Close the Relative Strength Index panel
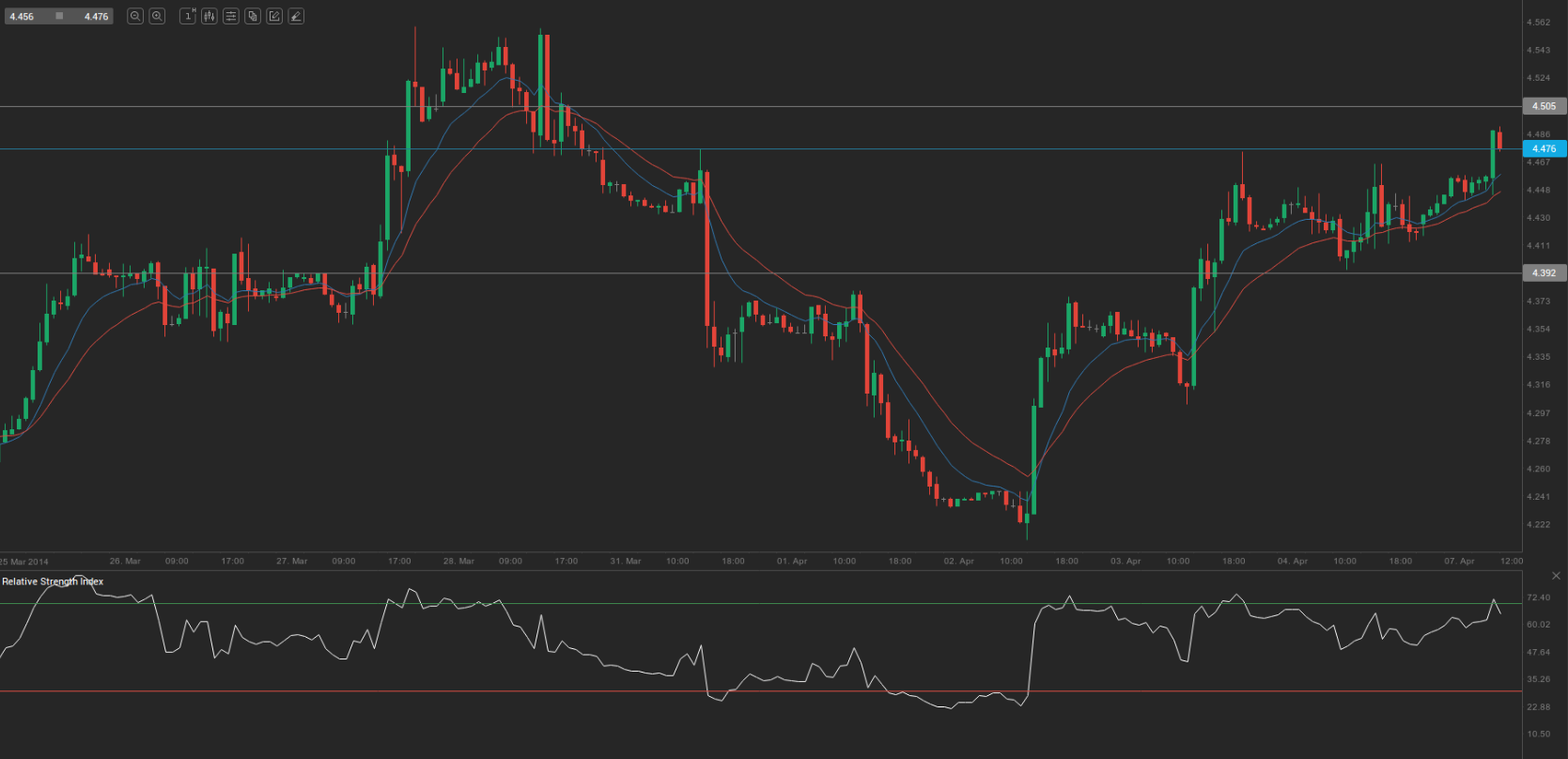 click(x=1556, y=576)
